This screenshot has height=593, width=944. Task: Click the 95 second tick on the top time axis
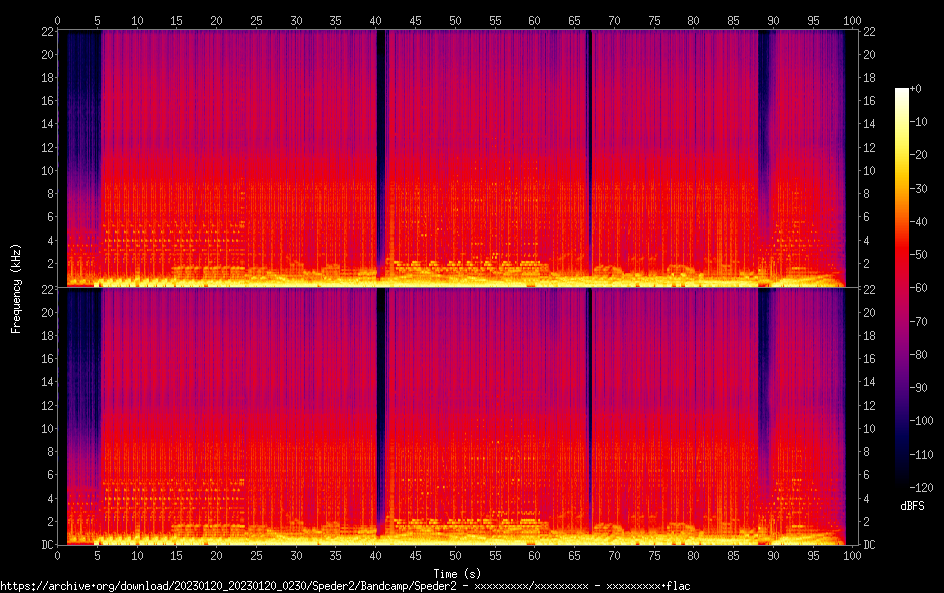coord(812,19)
